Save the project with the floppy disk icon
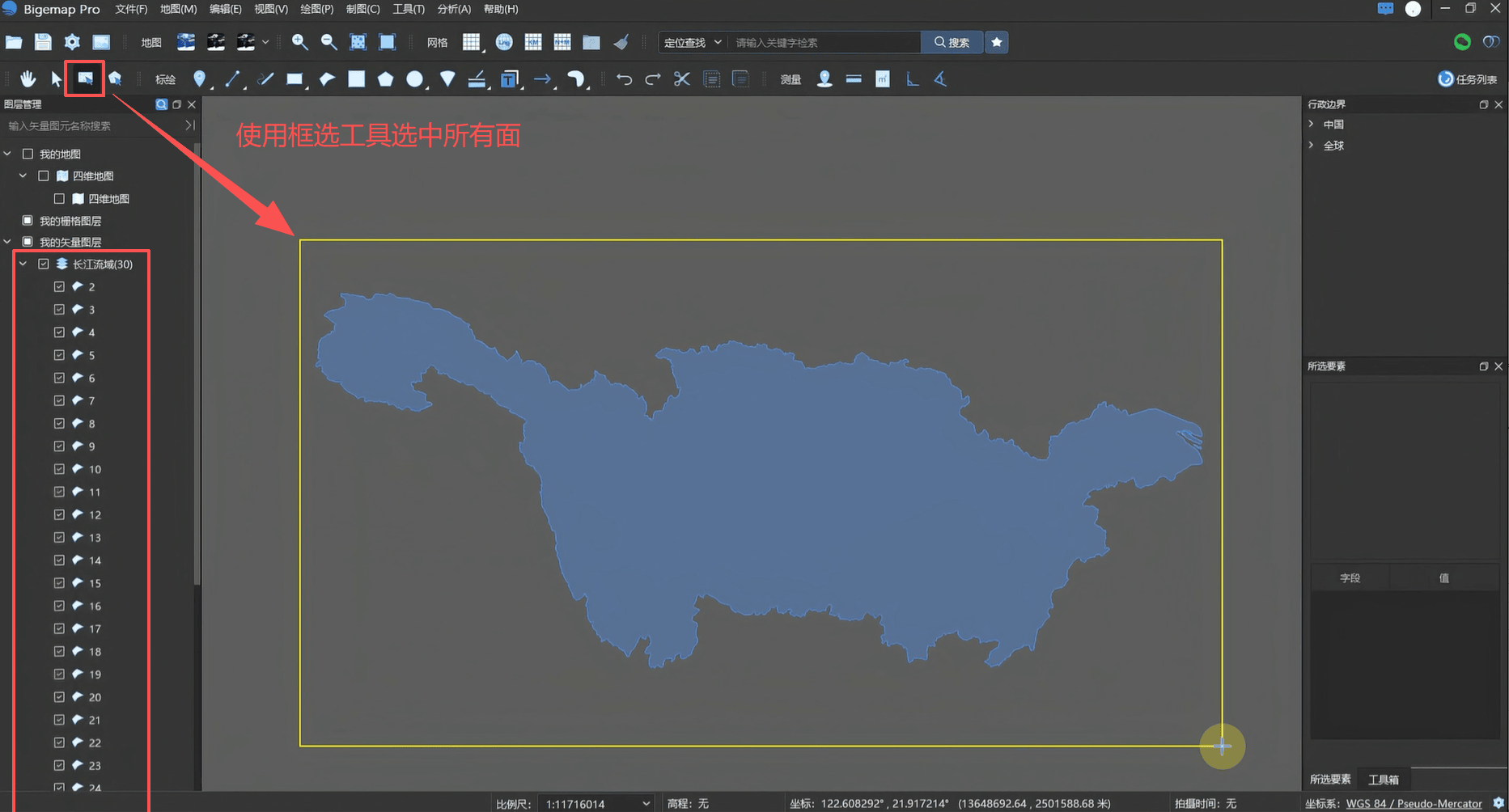 [x=43, y=42]
